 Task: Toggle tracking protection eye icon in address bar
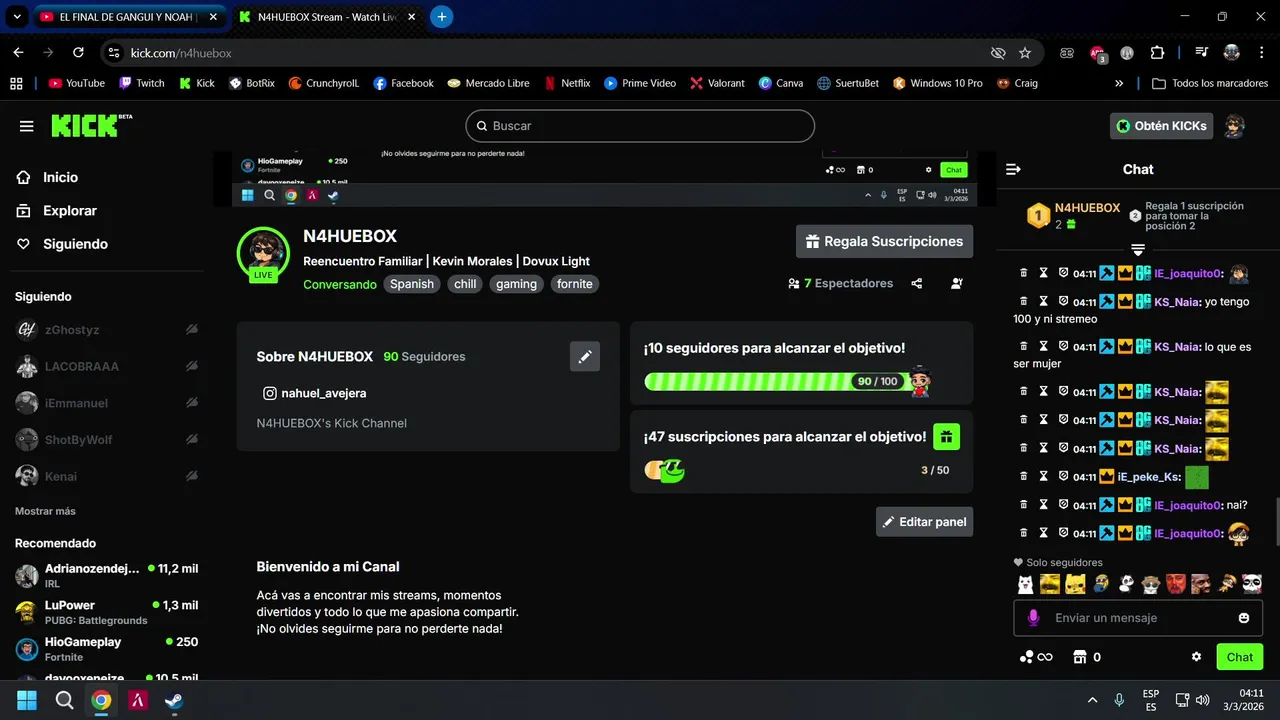[997, 53]
